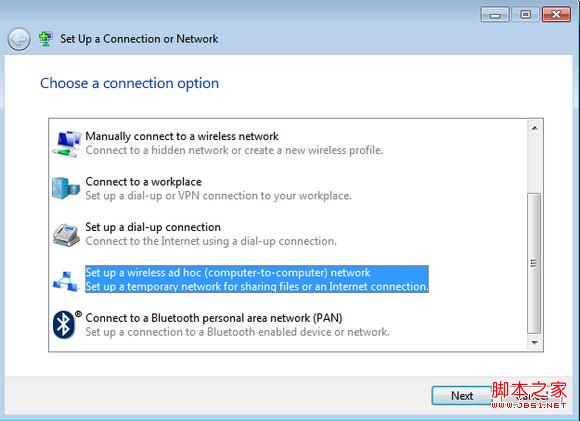Click the network wizard title icon
This screenshot has width=580, height=421.
45,39
